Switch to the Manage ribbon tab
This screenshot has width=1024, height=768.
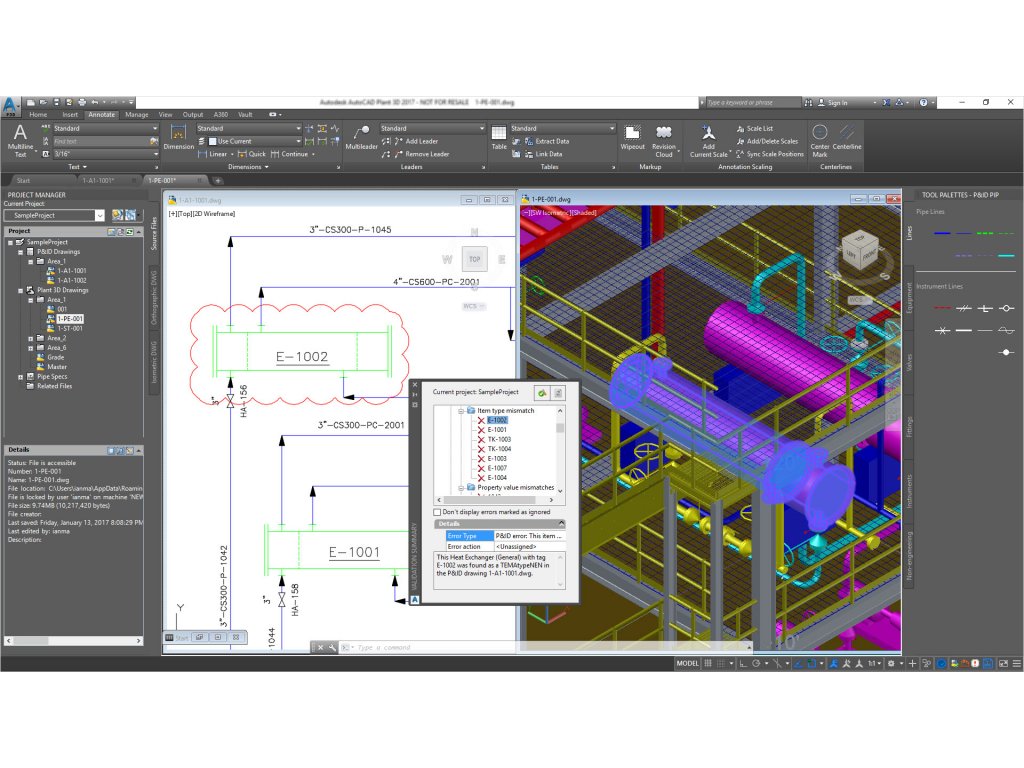pos(136,115)
